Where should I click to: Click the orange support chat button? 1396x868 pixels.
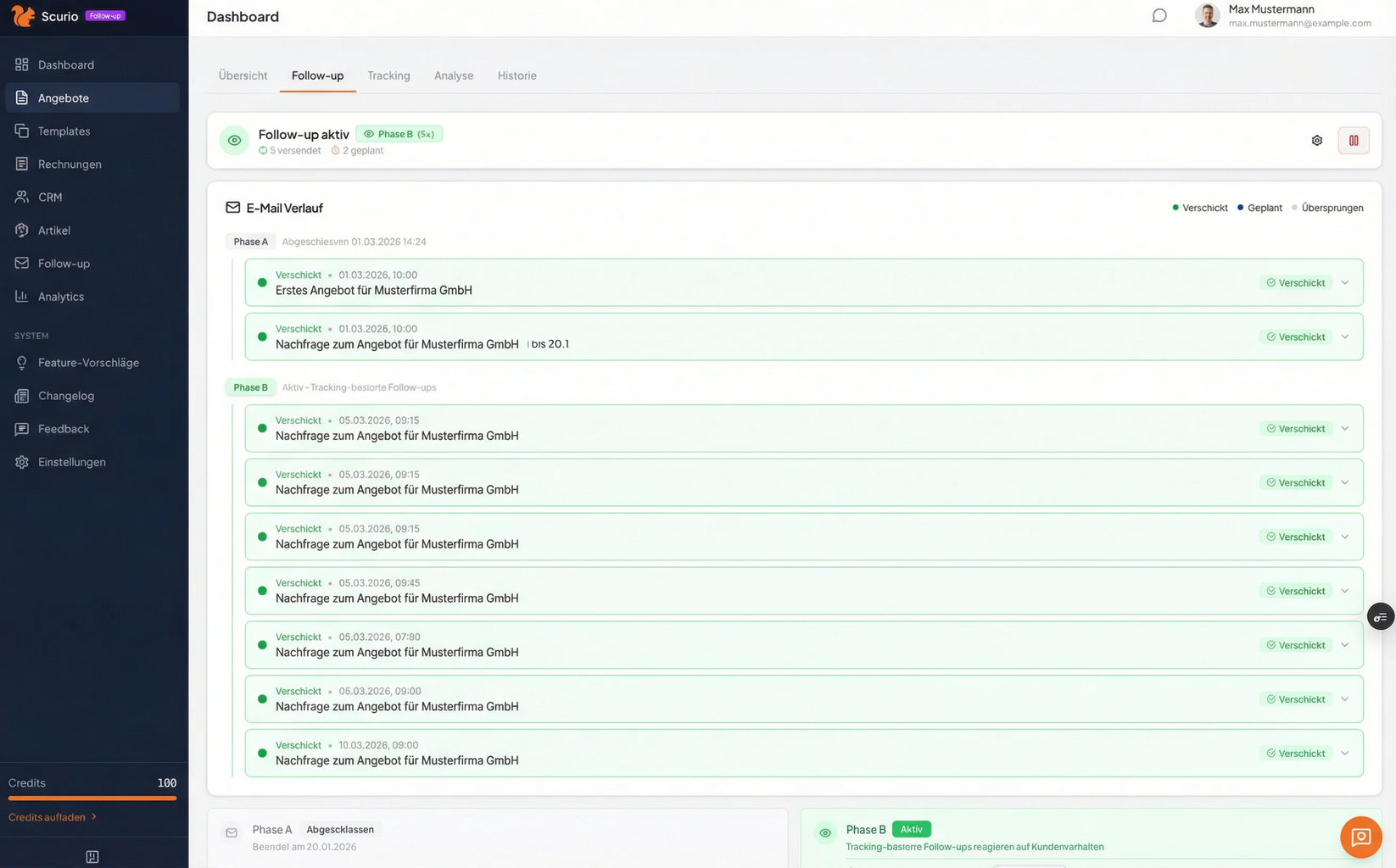point(1360,837)
